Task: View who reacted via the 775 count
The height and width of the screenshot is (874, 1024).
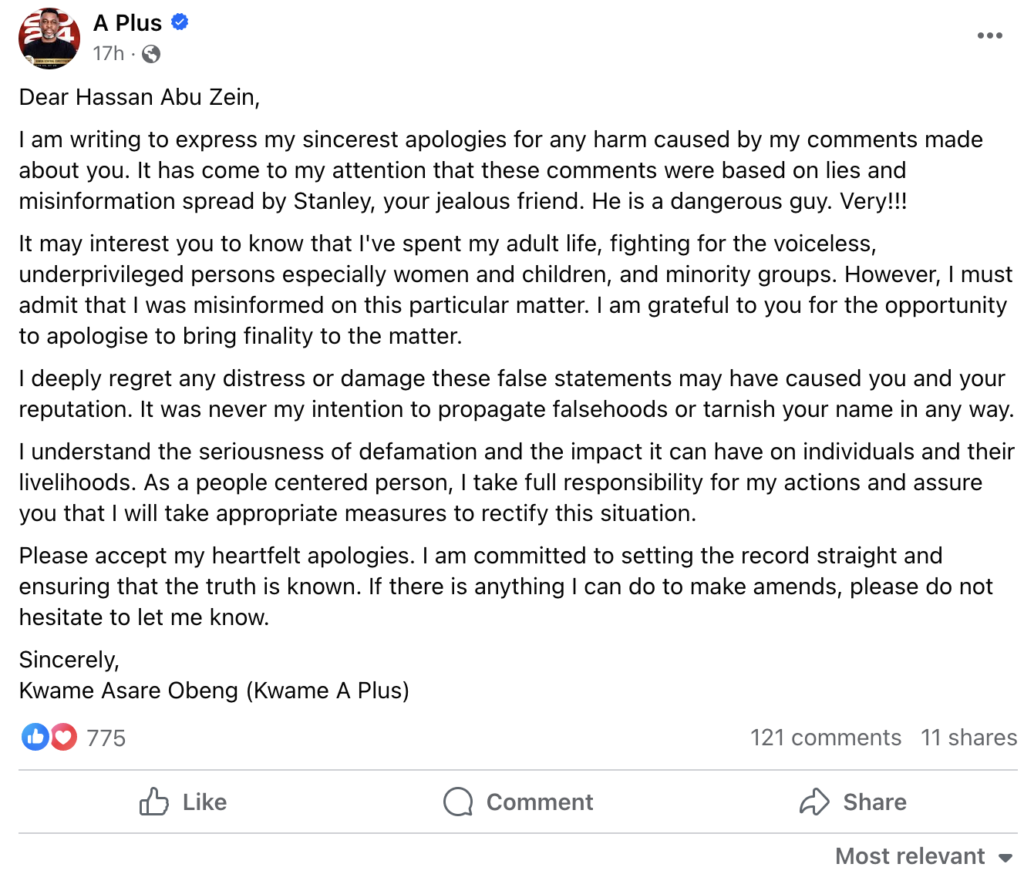Action: tap(106, 738)
